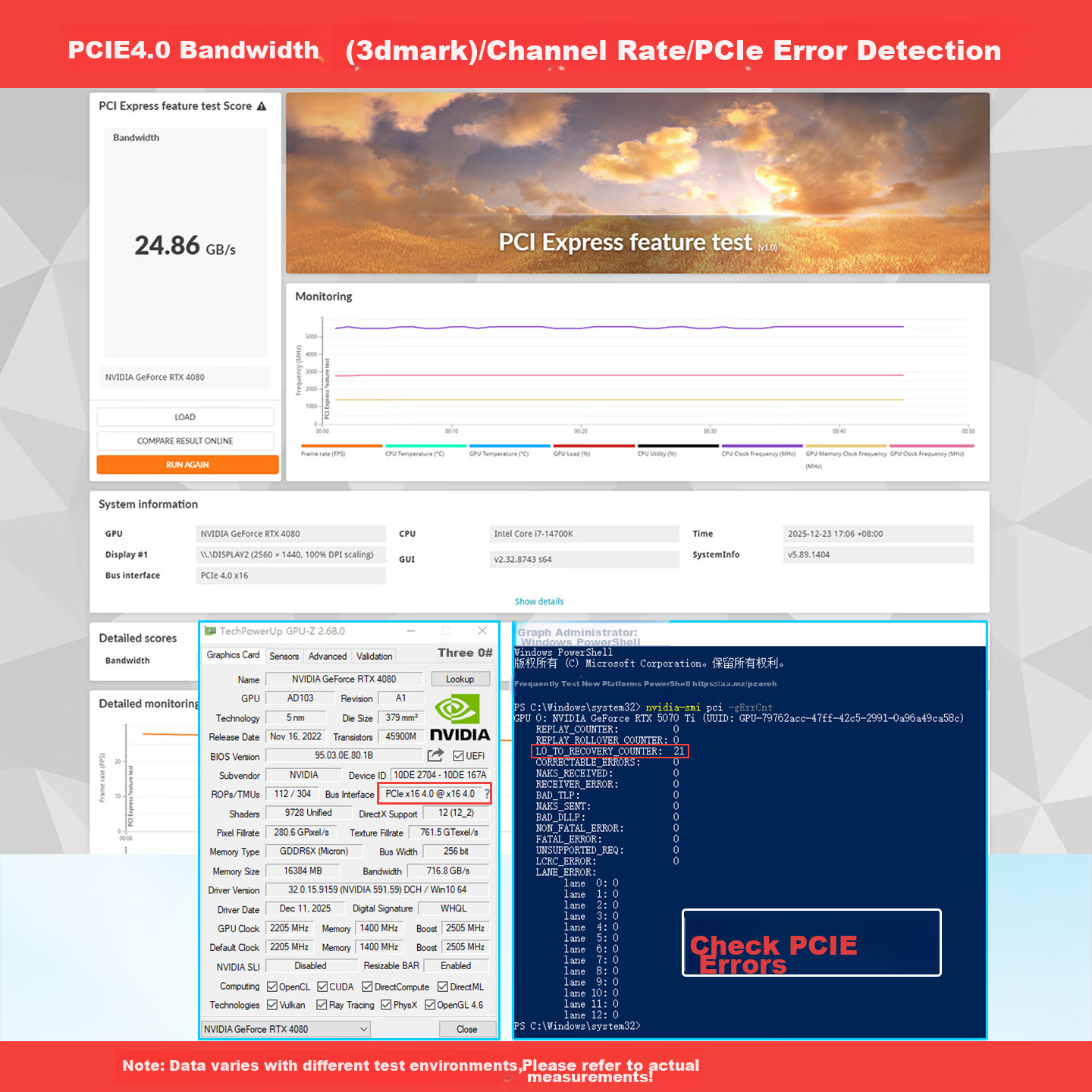Toggle the Ray Tracing checkbox

[322, 1005]
